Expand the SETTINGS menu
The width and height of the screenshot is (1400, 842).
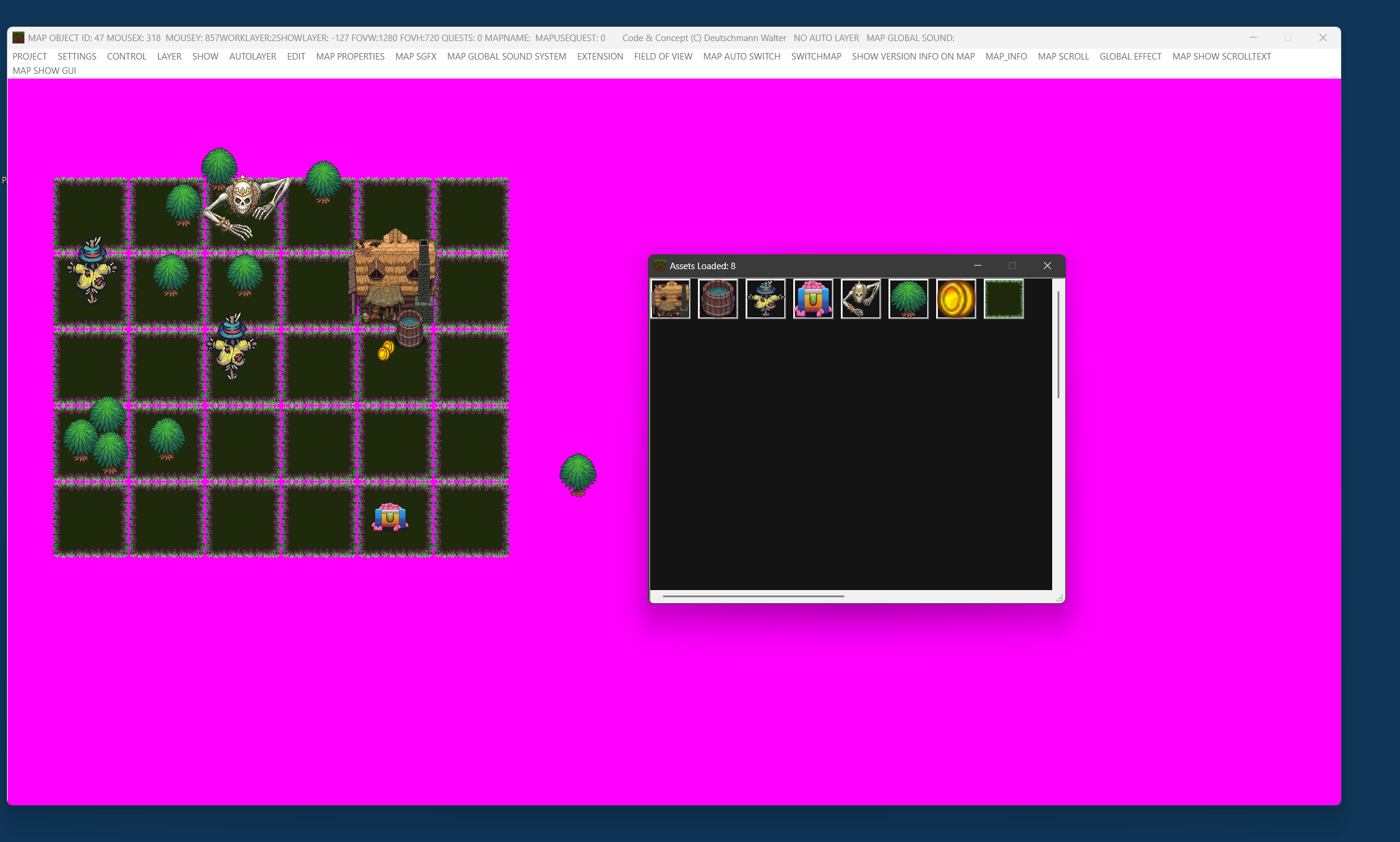tap(77, 56)
